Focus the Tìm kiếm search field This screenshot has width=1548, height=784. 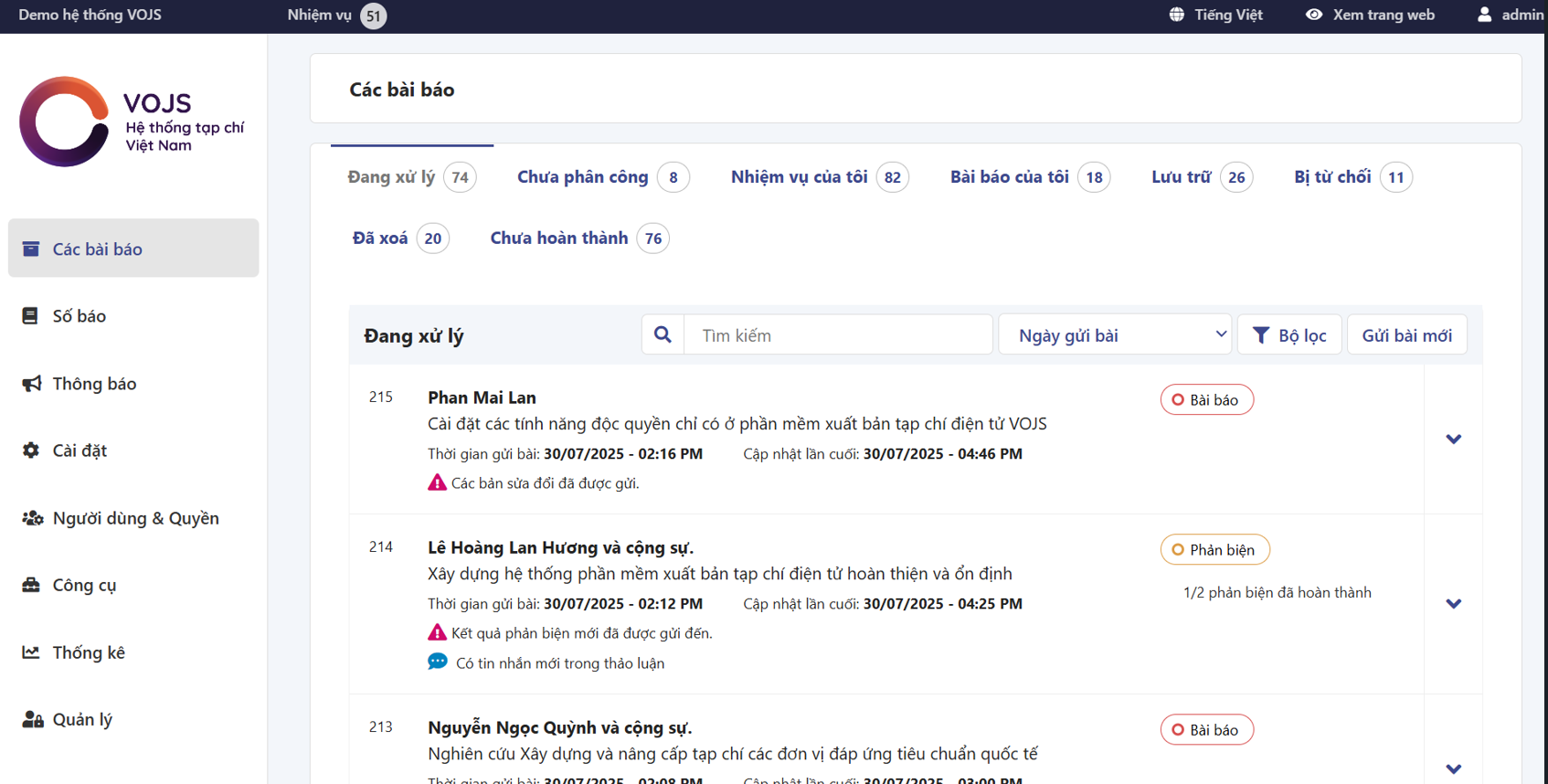(x=837, y=335)
